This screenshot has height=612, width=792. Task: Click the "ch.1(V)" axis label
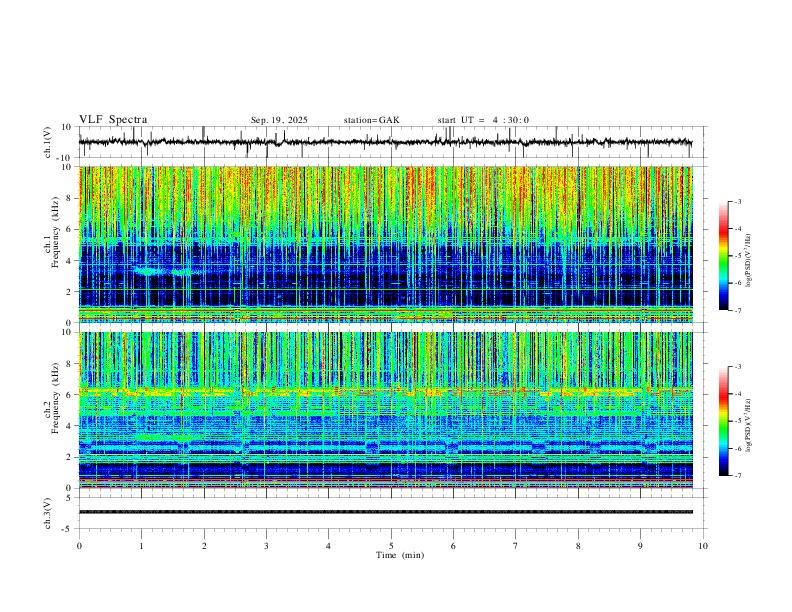tap(48, 142)
